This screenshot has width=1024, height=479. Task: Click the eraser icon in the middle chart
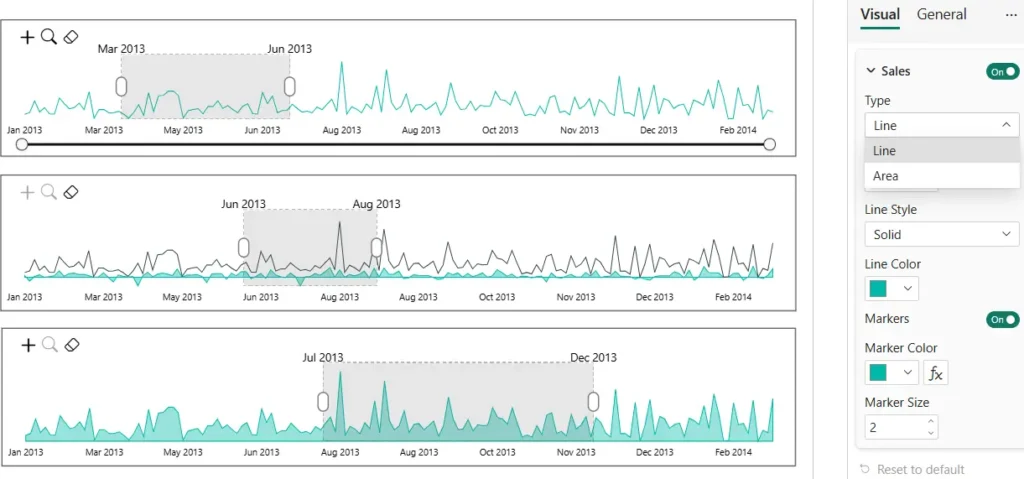(72, 192)
